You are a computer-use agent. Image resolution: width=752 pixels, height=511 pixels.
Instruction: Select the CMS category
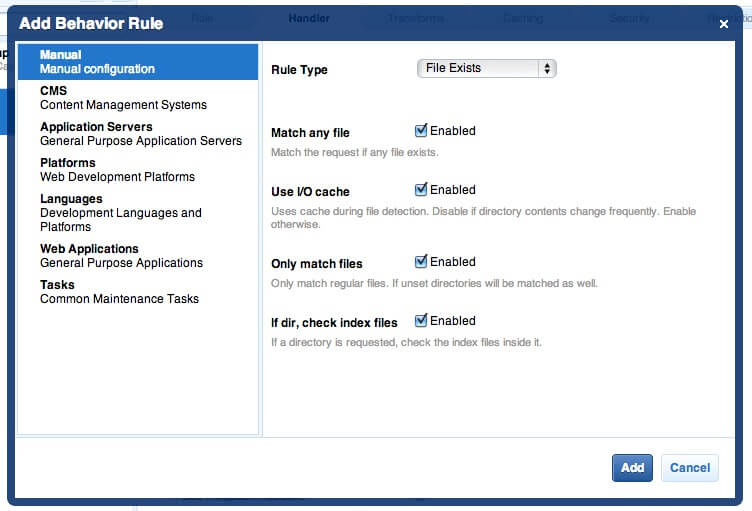pyautogui.click(x=123, y=98)
